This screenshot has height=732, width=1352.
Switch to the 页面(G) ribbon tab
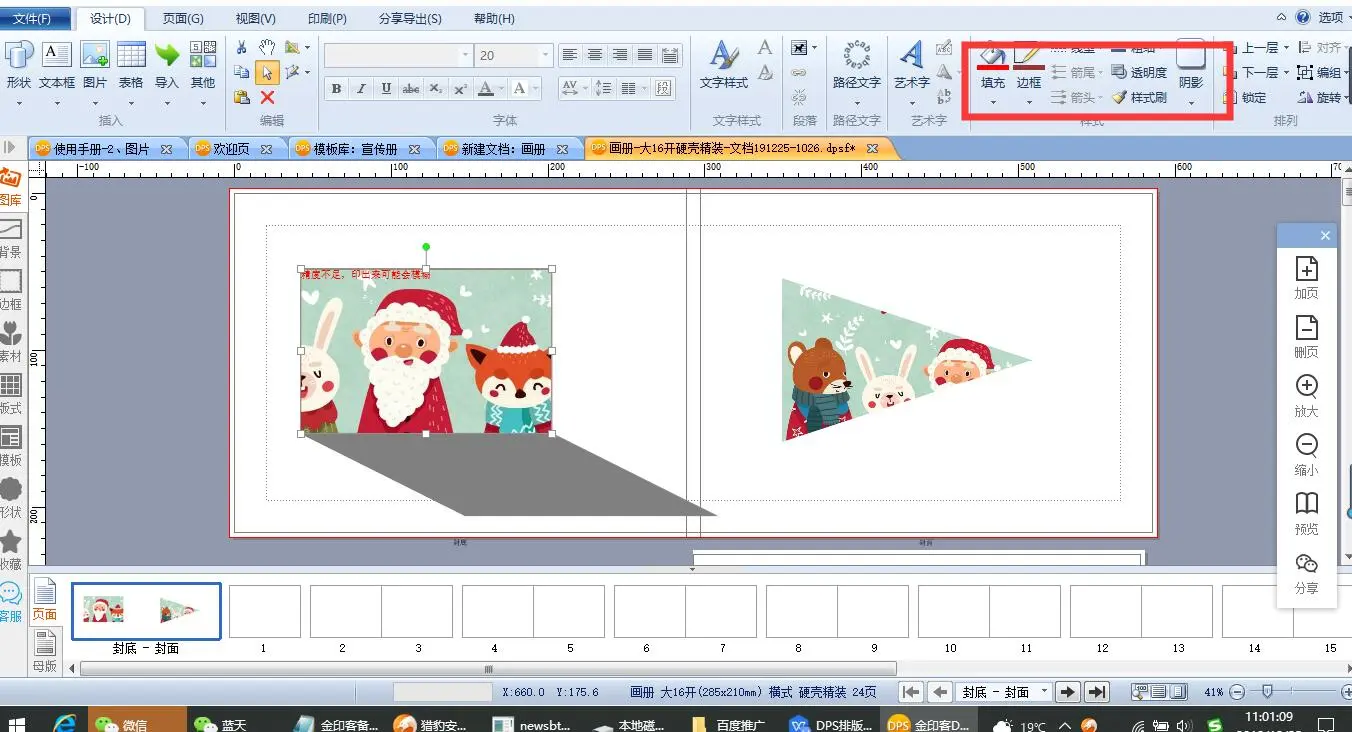(183, 19)
